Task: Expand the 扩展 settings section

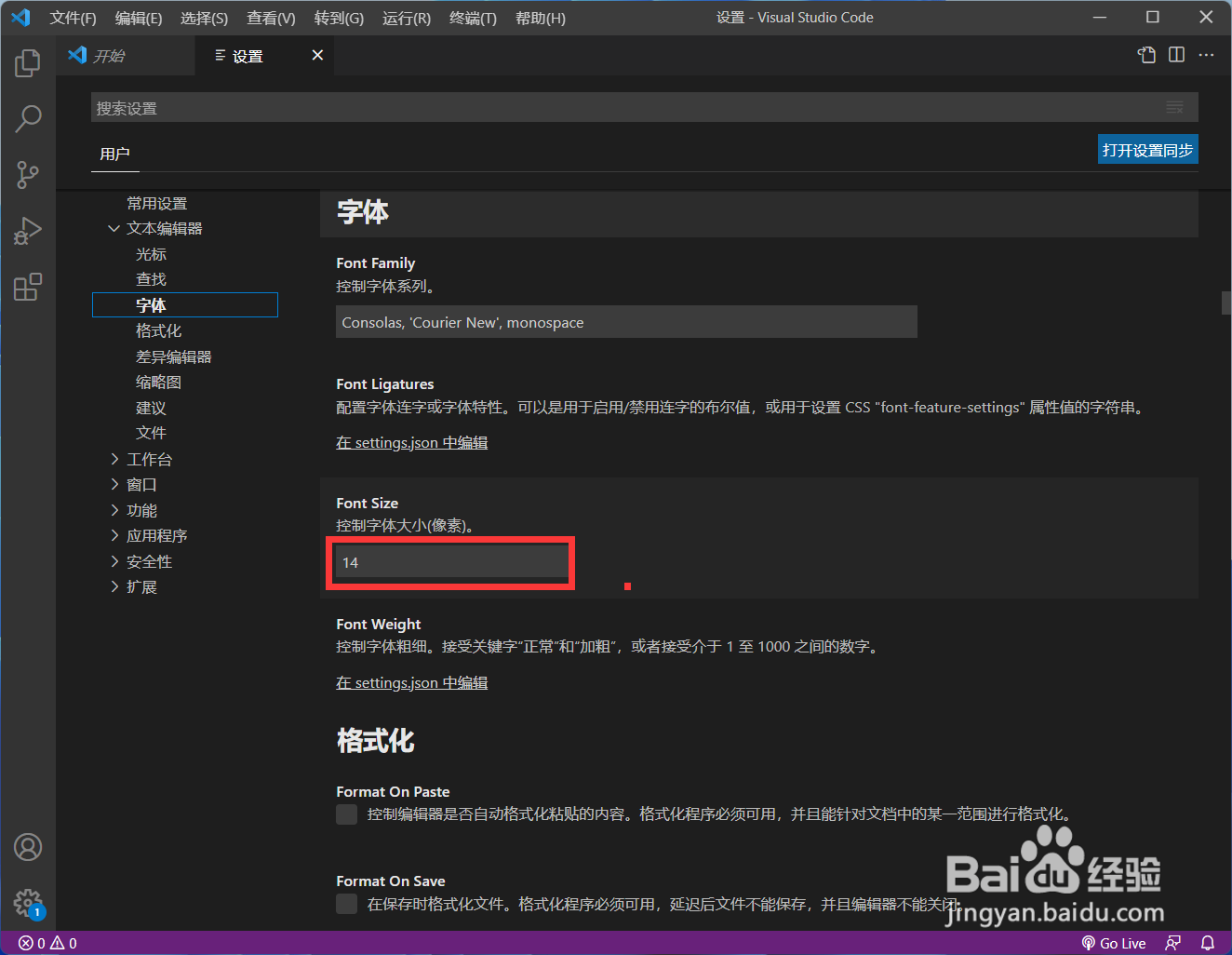Action: [114, 587]
